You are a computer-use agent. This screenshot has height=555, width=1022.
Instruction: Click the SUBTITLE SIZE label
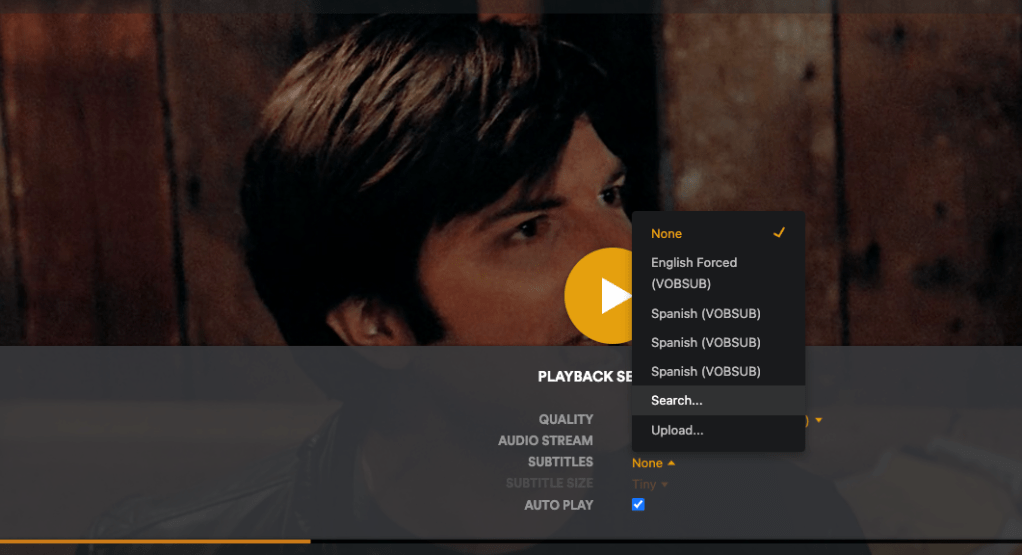(549, 484)
